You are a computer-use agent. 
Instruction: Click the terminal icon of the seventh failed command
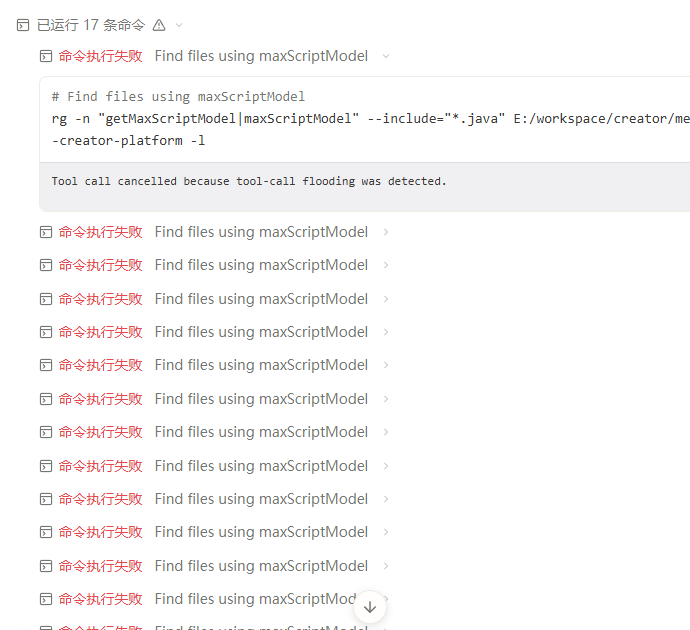[x=46, y=399]
